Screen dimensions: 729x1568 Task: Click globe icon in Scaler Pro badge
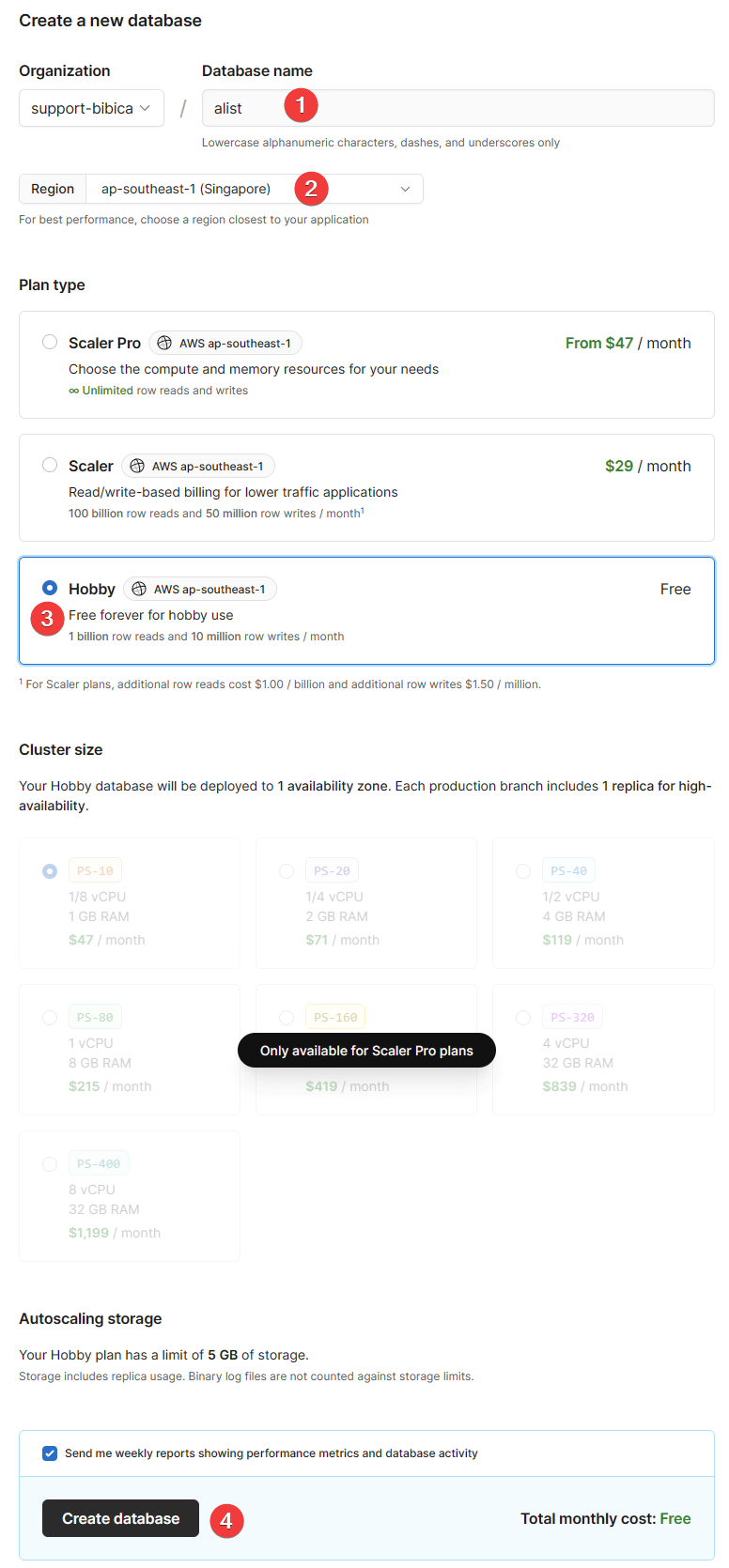tap(164, 343)
